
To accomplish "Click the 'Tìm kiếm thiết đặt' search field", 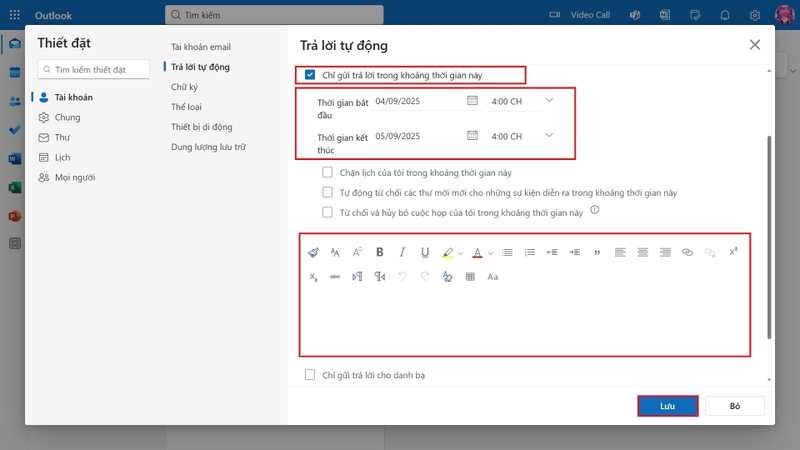I will [93, 69].
